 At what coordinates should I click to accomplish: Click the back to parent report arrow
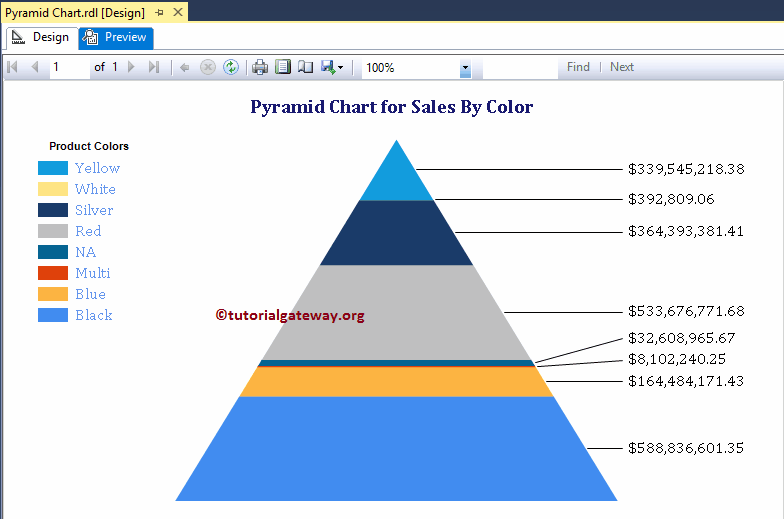pos(184,68)
